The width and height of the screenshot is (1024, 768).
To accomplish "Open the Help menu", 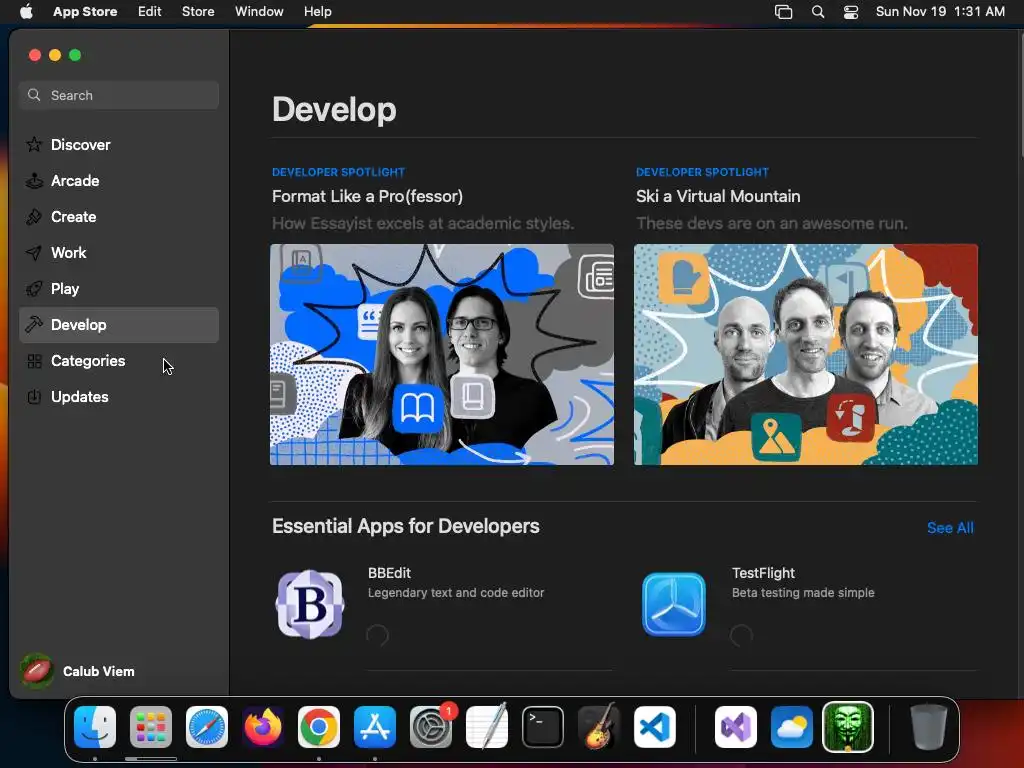I will (x=317, y=12).
